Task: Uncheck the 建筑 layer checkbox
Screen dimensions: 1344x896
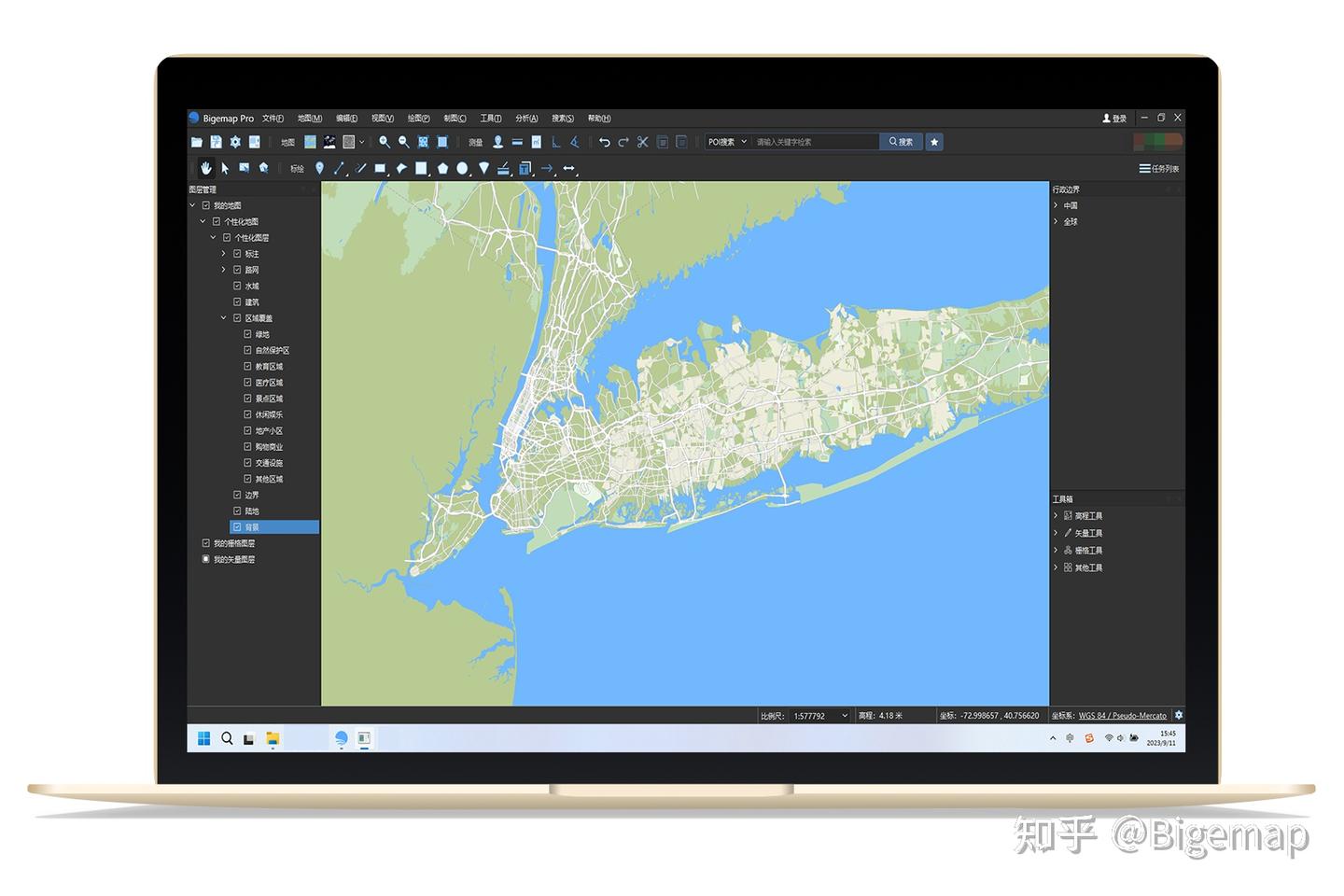Action: coord(237,301)
